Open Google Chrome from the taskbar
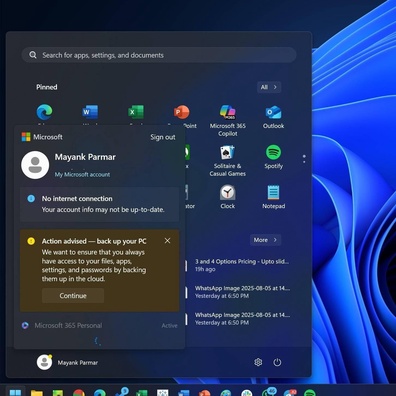Screen dimensions: 396x396 point(79,393)
